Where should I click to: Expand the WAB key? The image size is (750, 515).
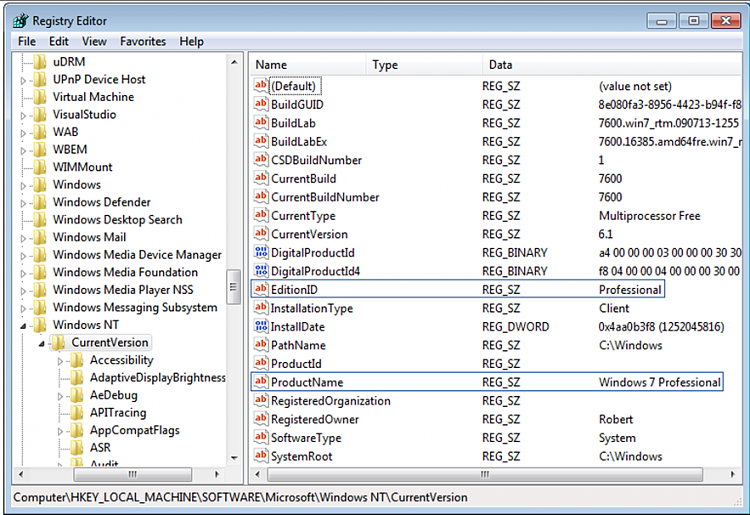23,133
